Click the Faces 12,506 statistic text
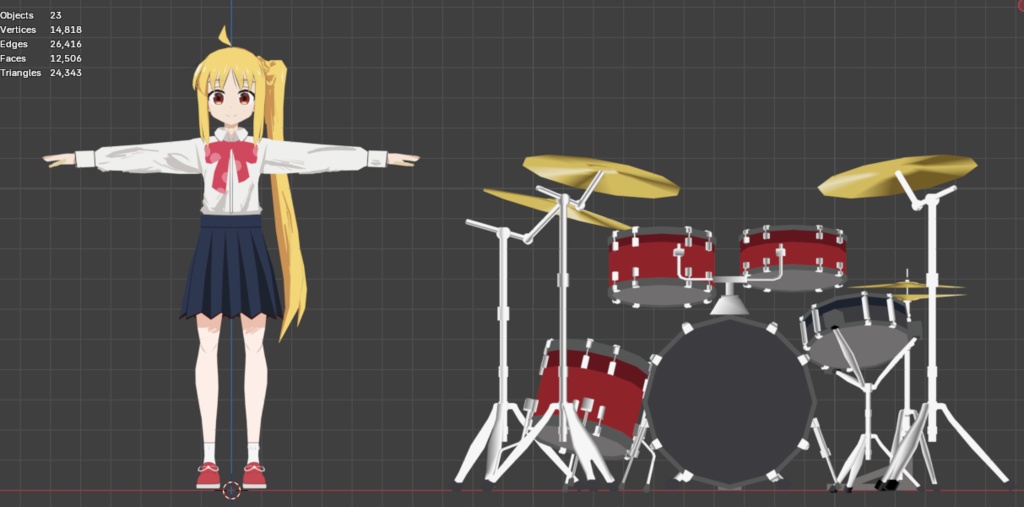Viewport: 1024px width, 507px height. tap(40, 58)
